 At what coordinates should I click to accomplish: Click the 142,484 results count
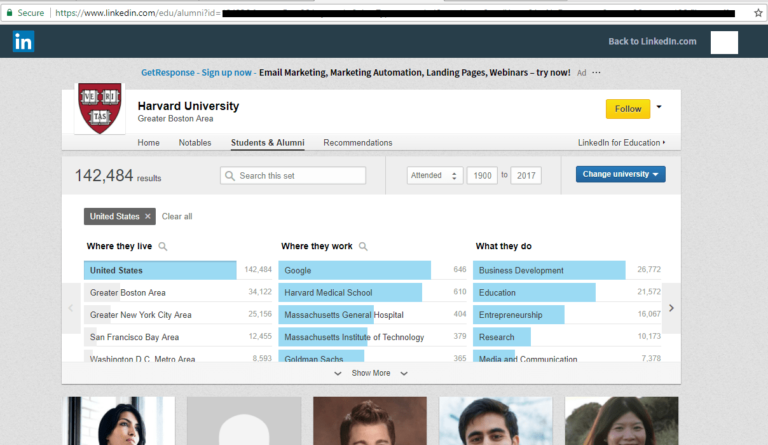[x=118, y=176]
